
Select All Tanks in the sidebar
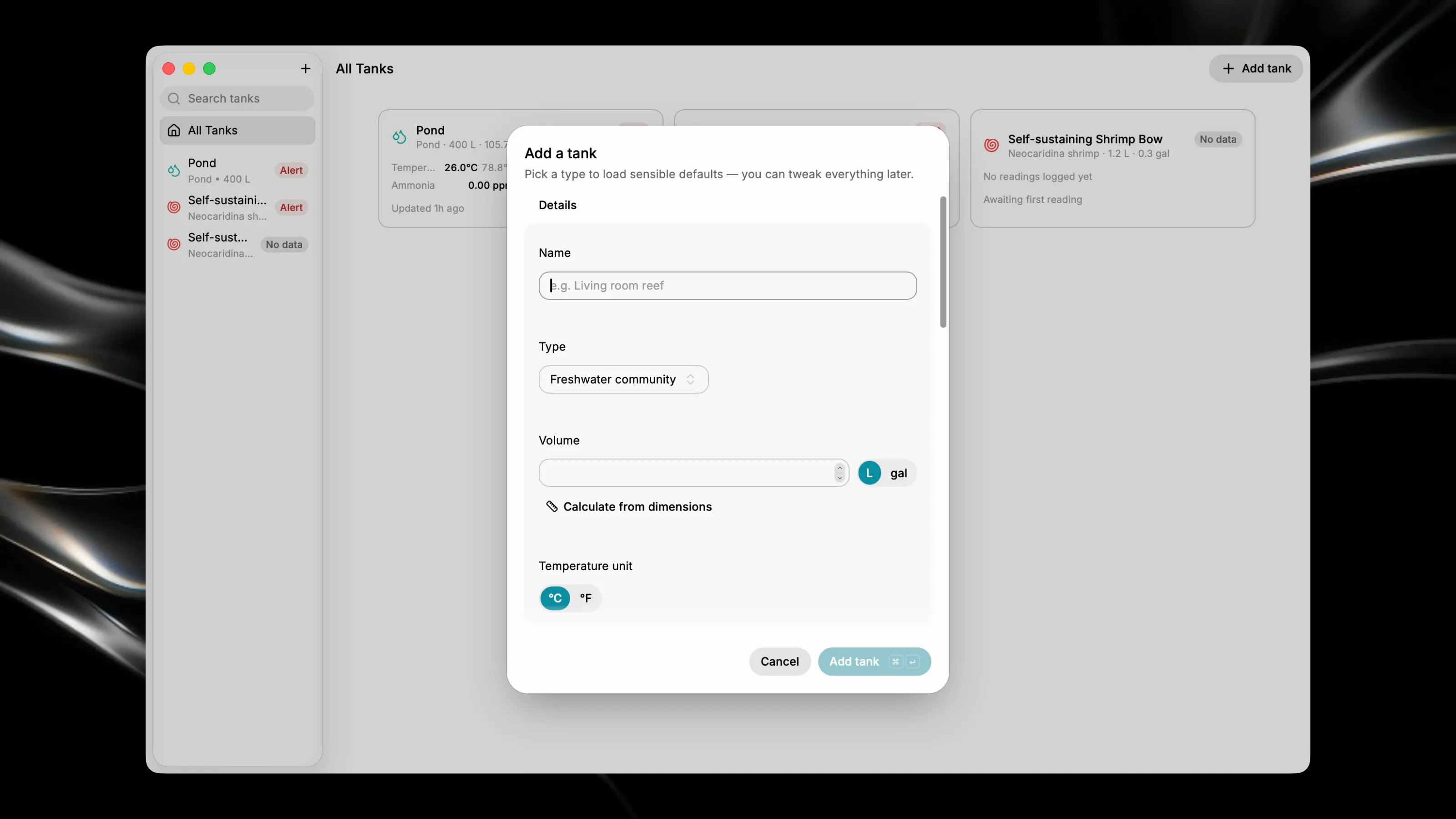pyautogui.click(x=238, y=131)
